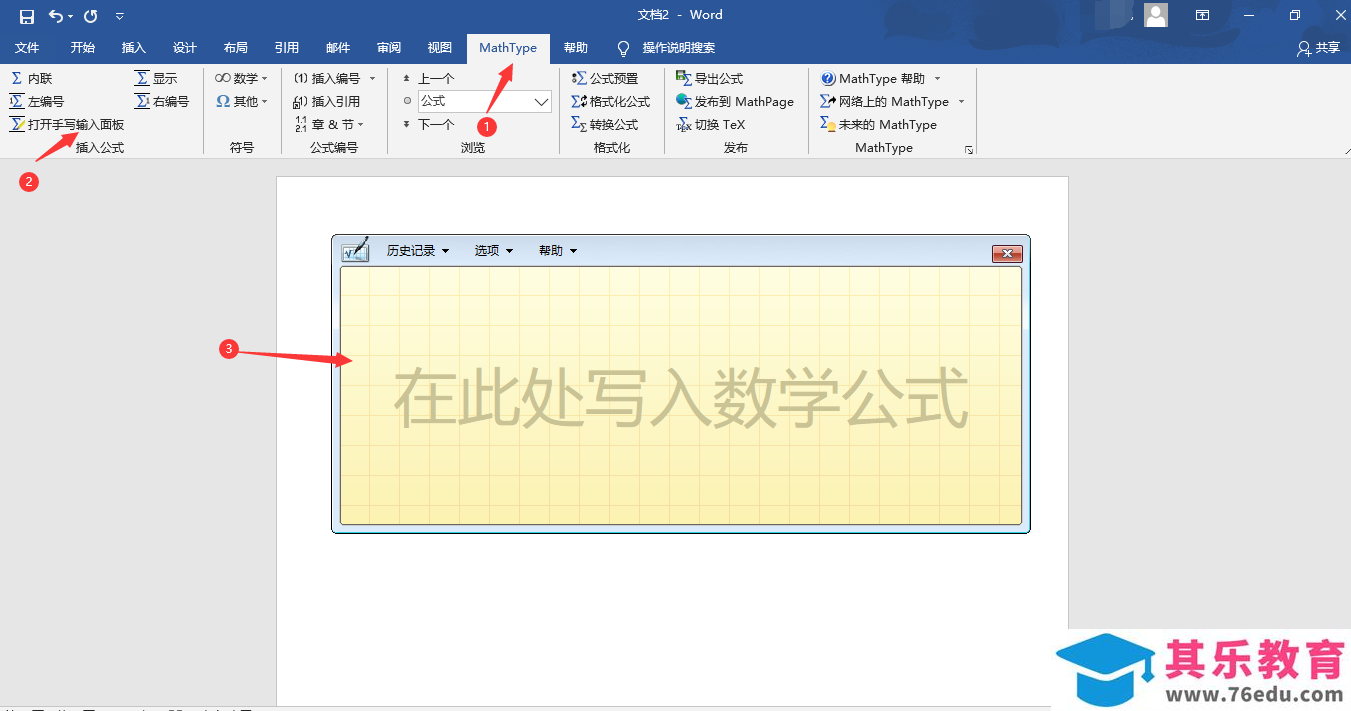The width and height of the screenshot is (1351, 711).
Task: Switch to the 插入 tab
Action: point(133,48)
